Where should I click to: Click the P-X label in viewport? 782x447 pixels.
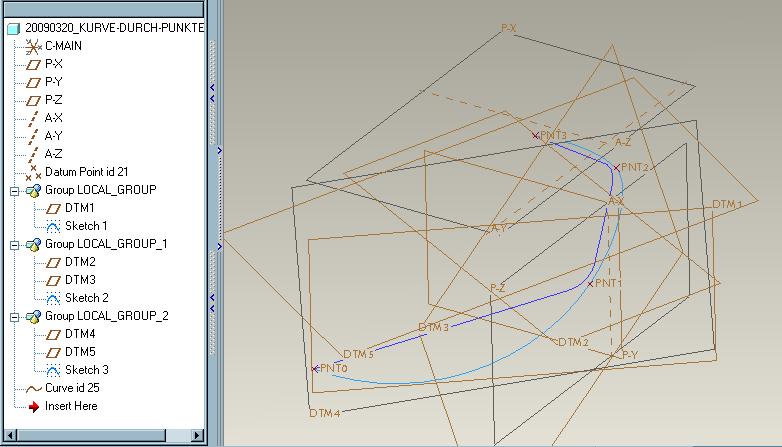(x=508, y=28)
